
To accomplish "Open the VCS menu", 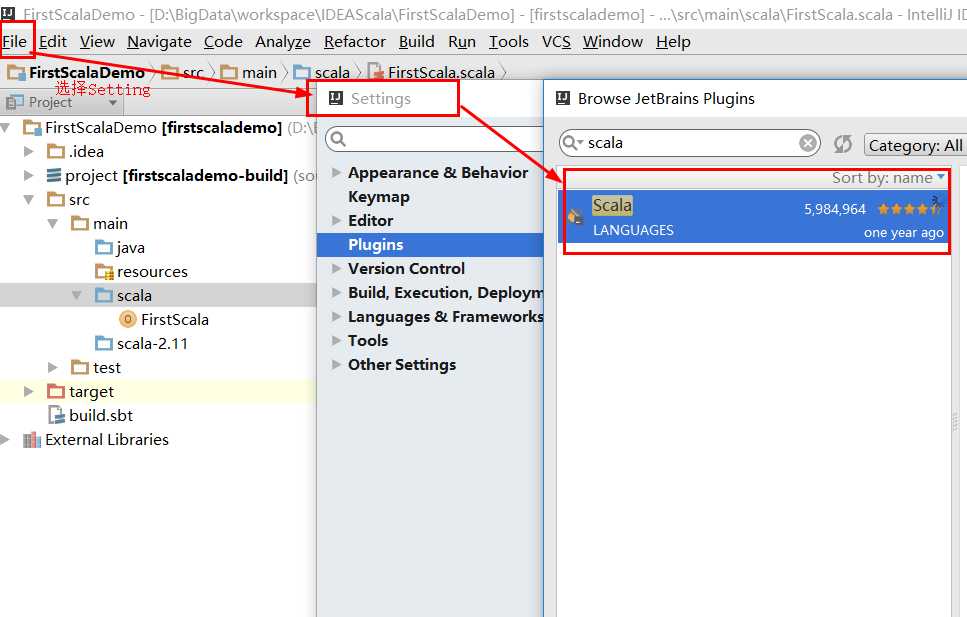I will 556,42.
